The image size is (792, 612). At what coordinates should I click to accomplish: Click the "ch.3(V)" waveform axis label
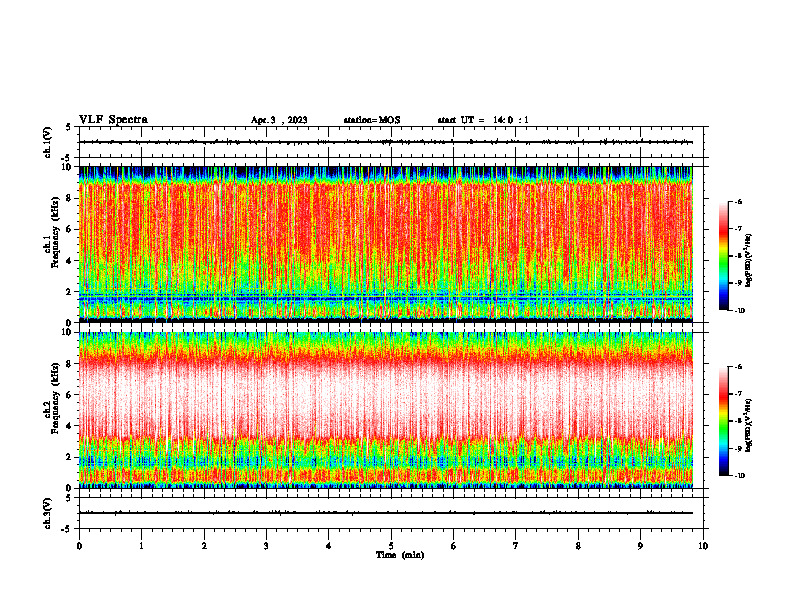coord(47,513)
